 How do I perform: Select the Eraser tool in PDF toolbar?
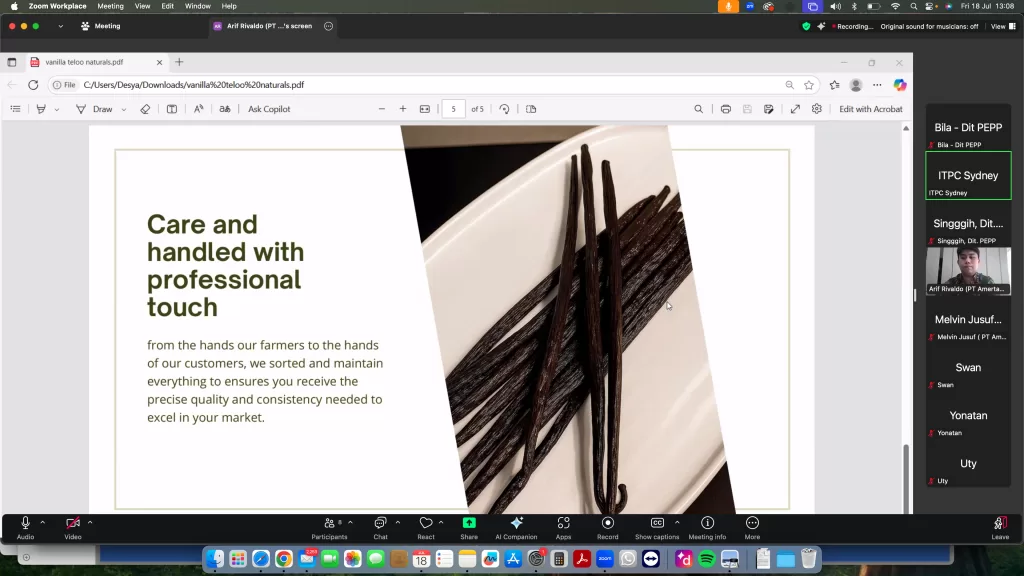[x=145, y=109]
